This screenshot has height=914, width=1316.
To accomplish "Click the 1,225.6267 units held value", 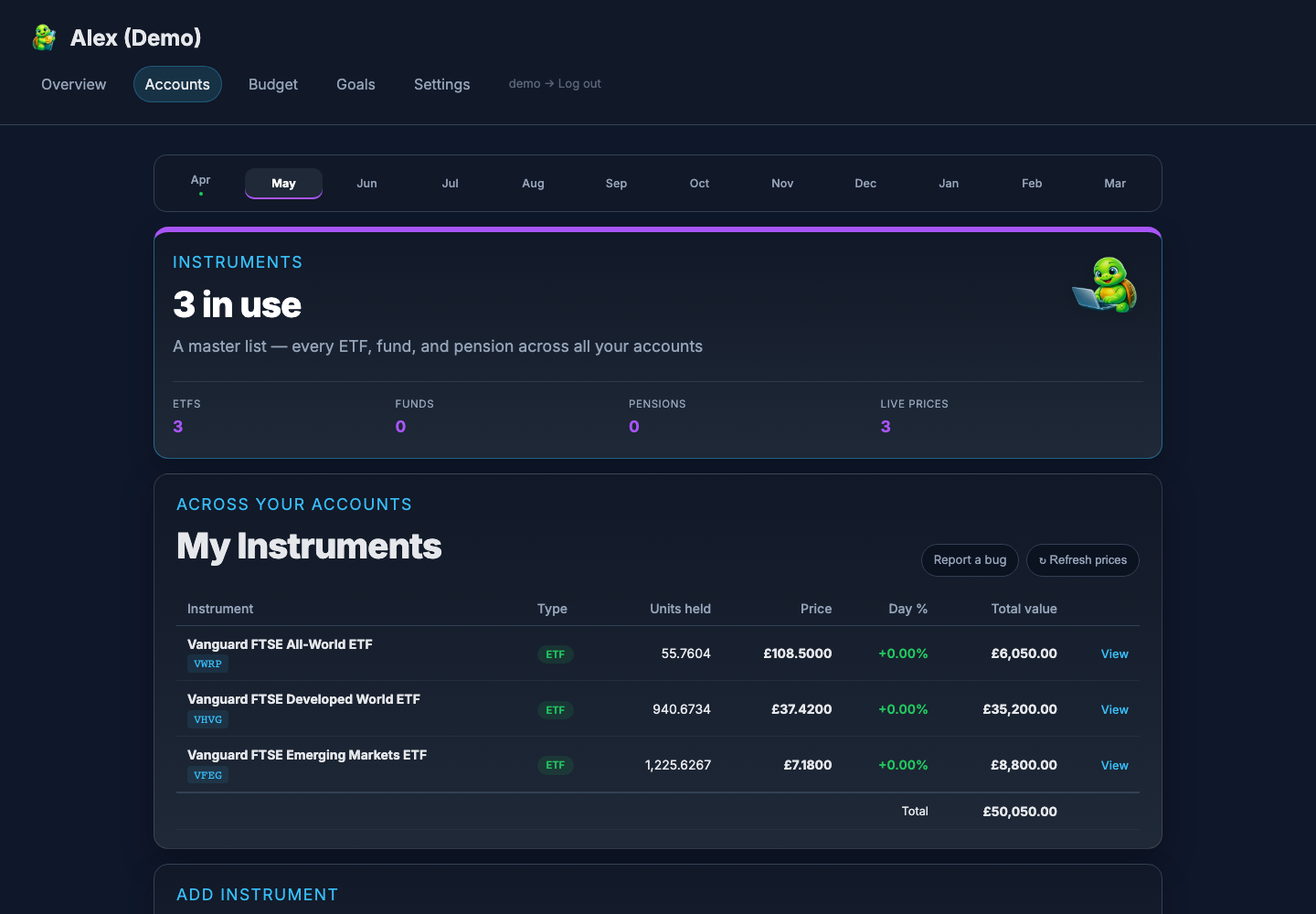I will [x=677, y=765].
